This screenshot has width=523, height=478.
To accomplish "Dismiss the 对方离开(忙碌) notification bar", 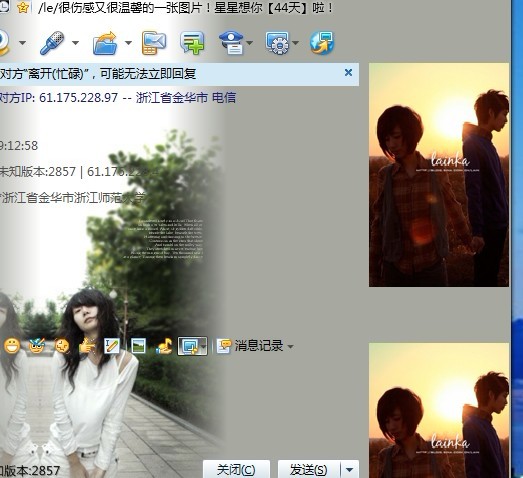I will click(348, 72).
